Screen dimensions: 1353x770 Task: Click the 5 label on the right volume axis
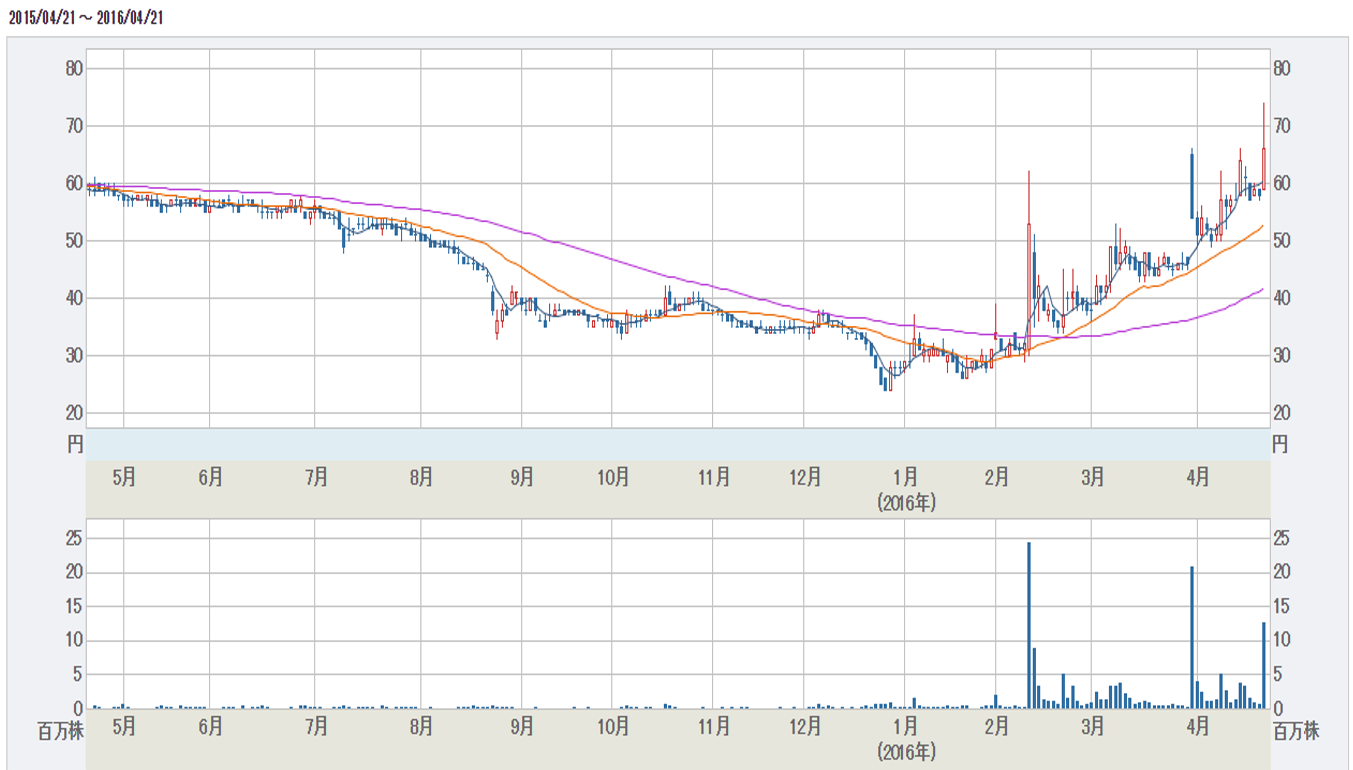pyautogui.click(x=1277, y=675)
